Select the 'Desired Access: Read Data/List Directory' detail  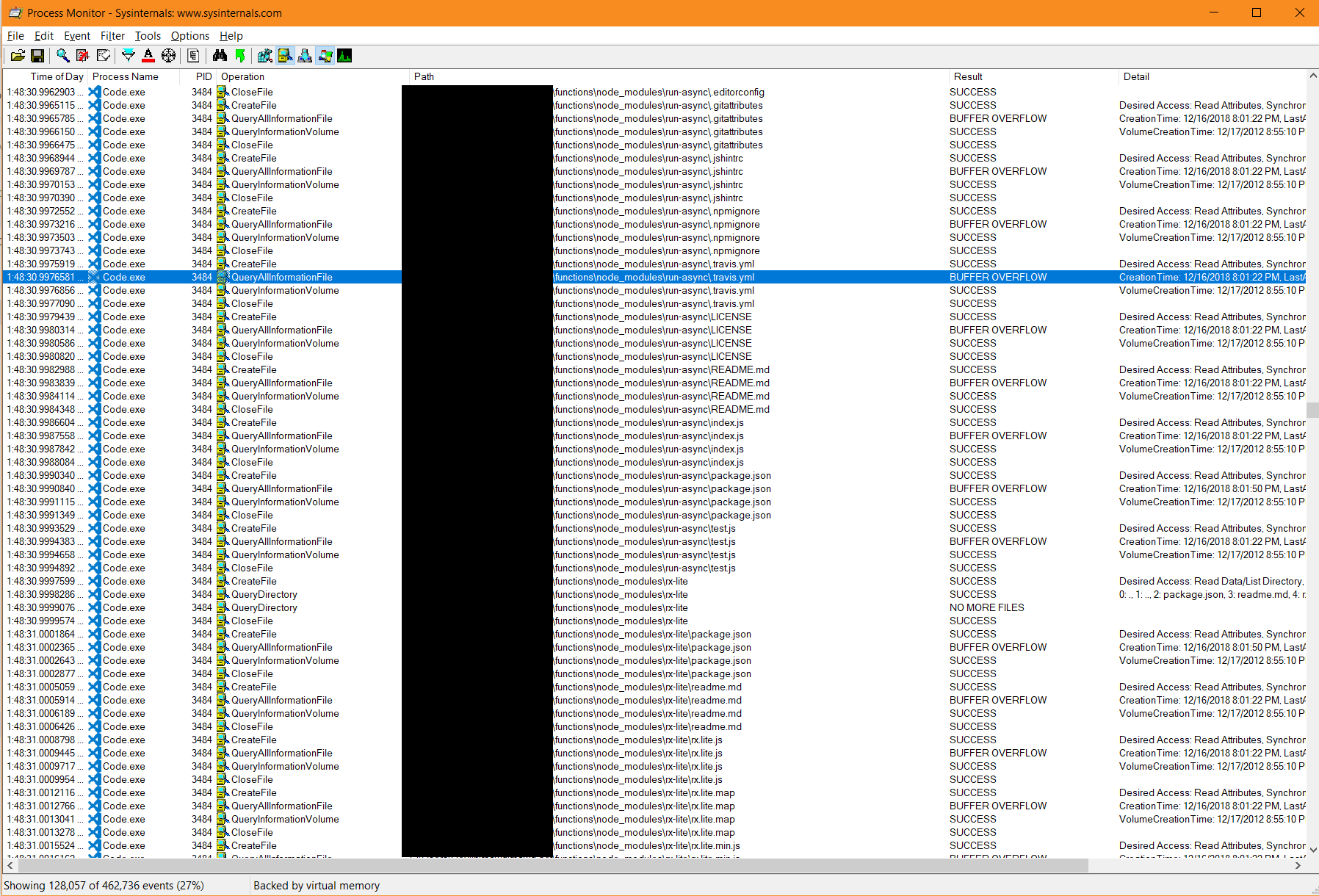point(1210,581)
